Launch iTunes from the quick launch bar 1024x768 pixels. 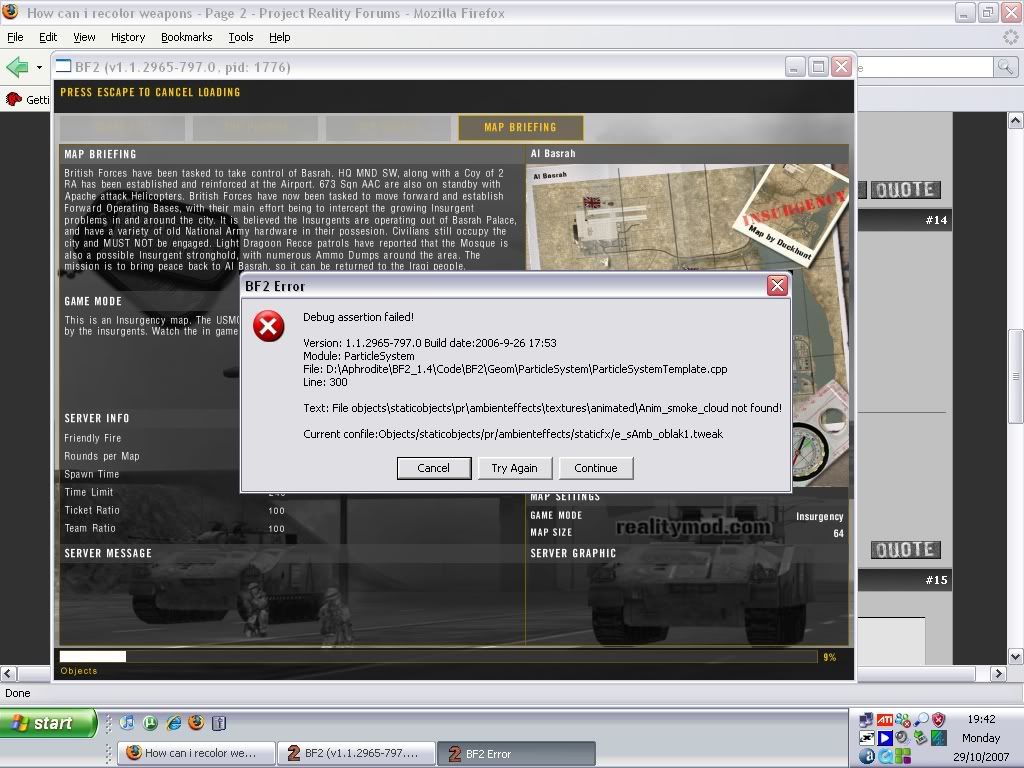click(x=127, y=722)
